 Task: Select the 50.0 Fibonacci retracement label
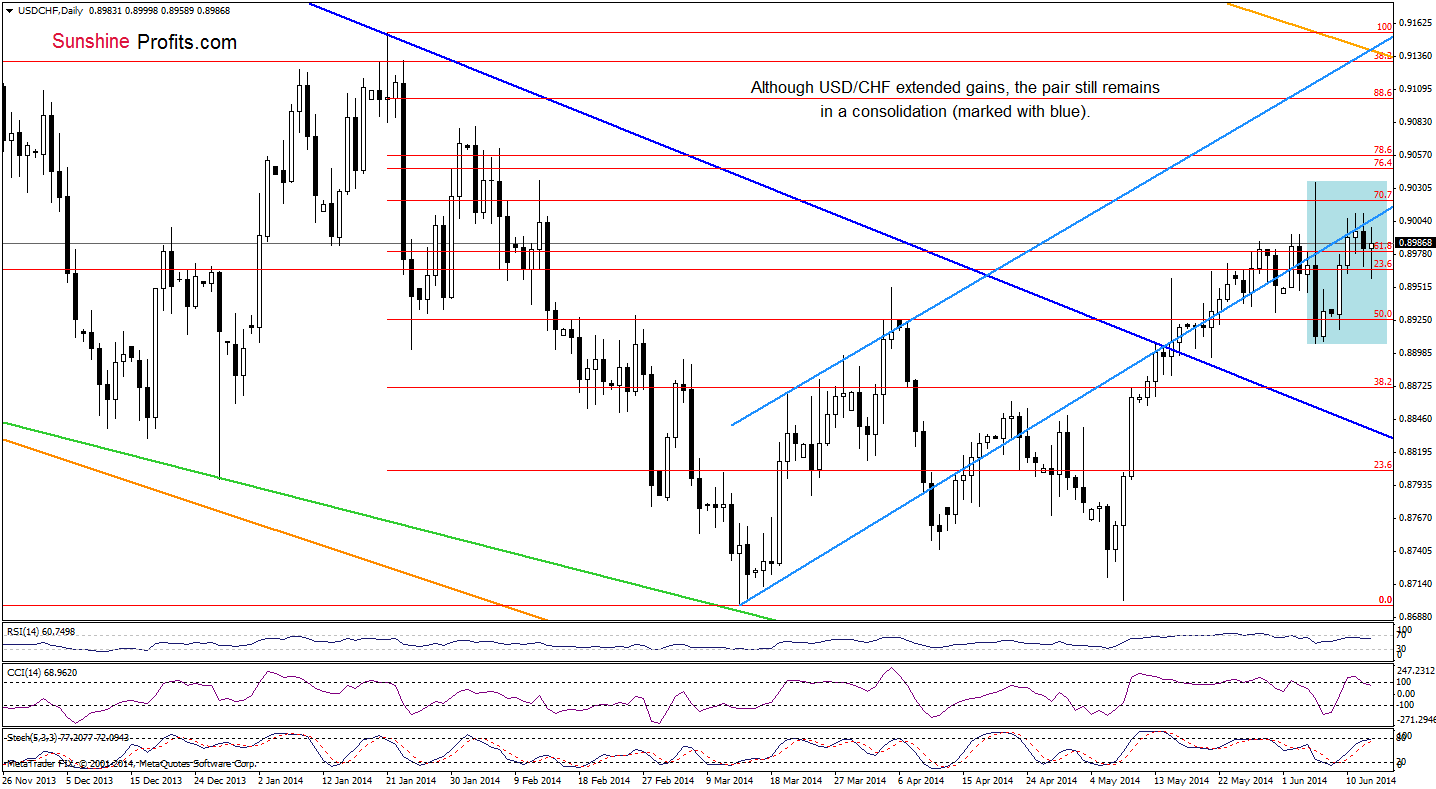tap(1383, 314)
